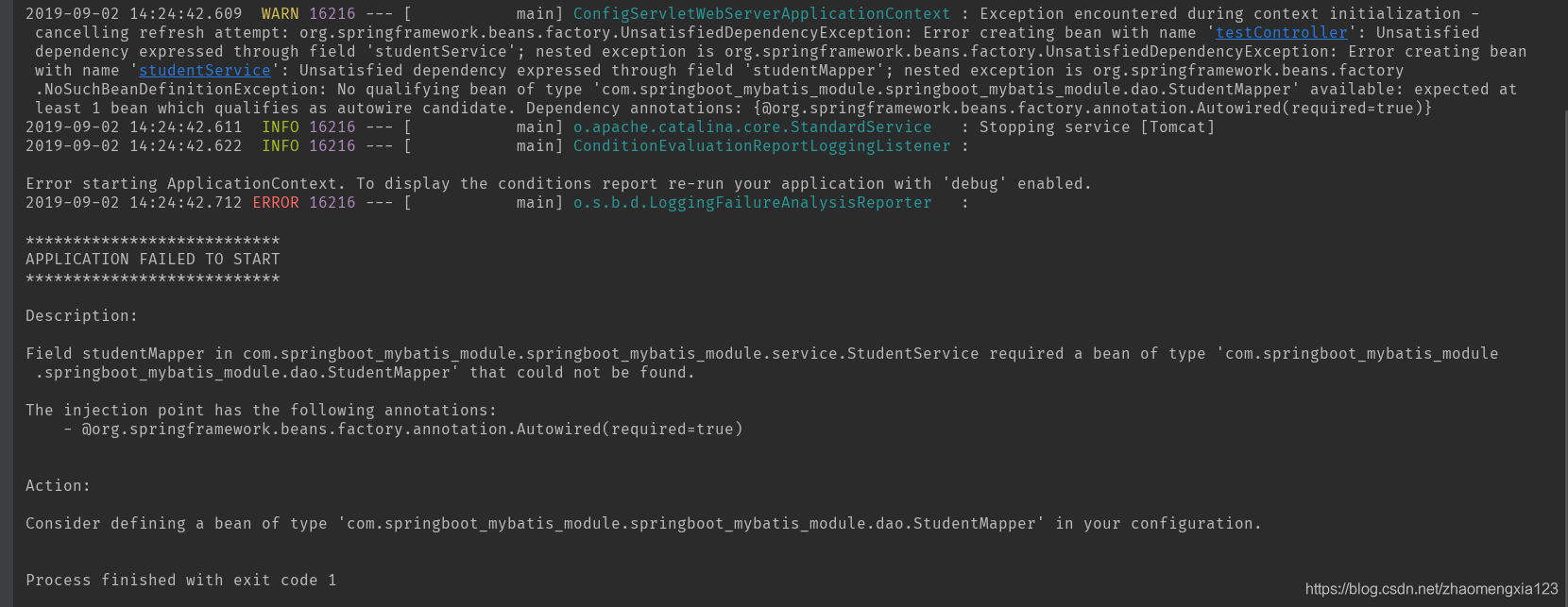The width and height of the screenshot is (1568, 607).
Task: Click the Stopping service [Tomcat] message
Action: coord(1097,127)
